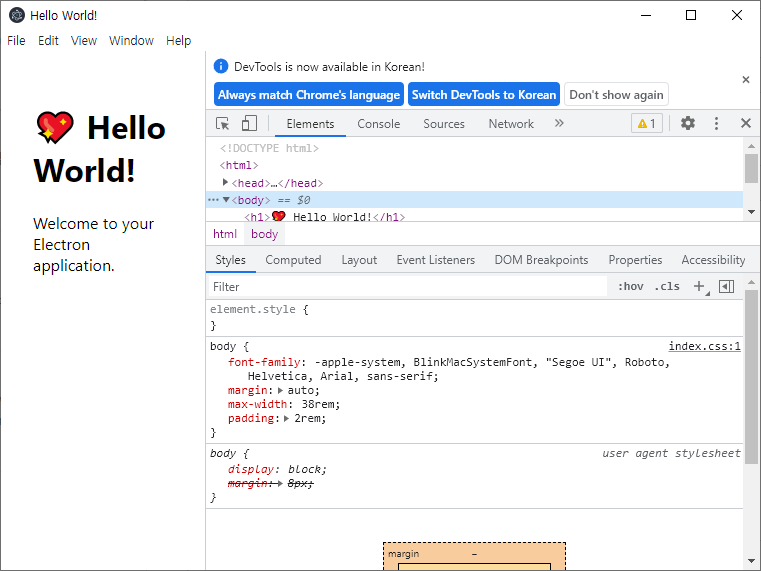Click the max-width value 38rem

coord(317,404)
